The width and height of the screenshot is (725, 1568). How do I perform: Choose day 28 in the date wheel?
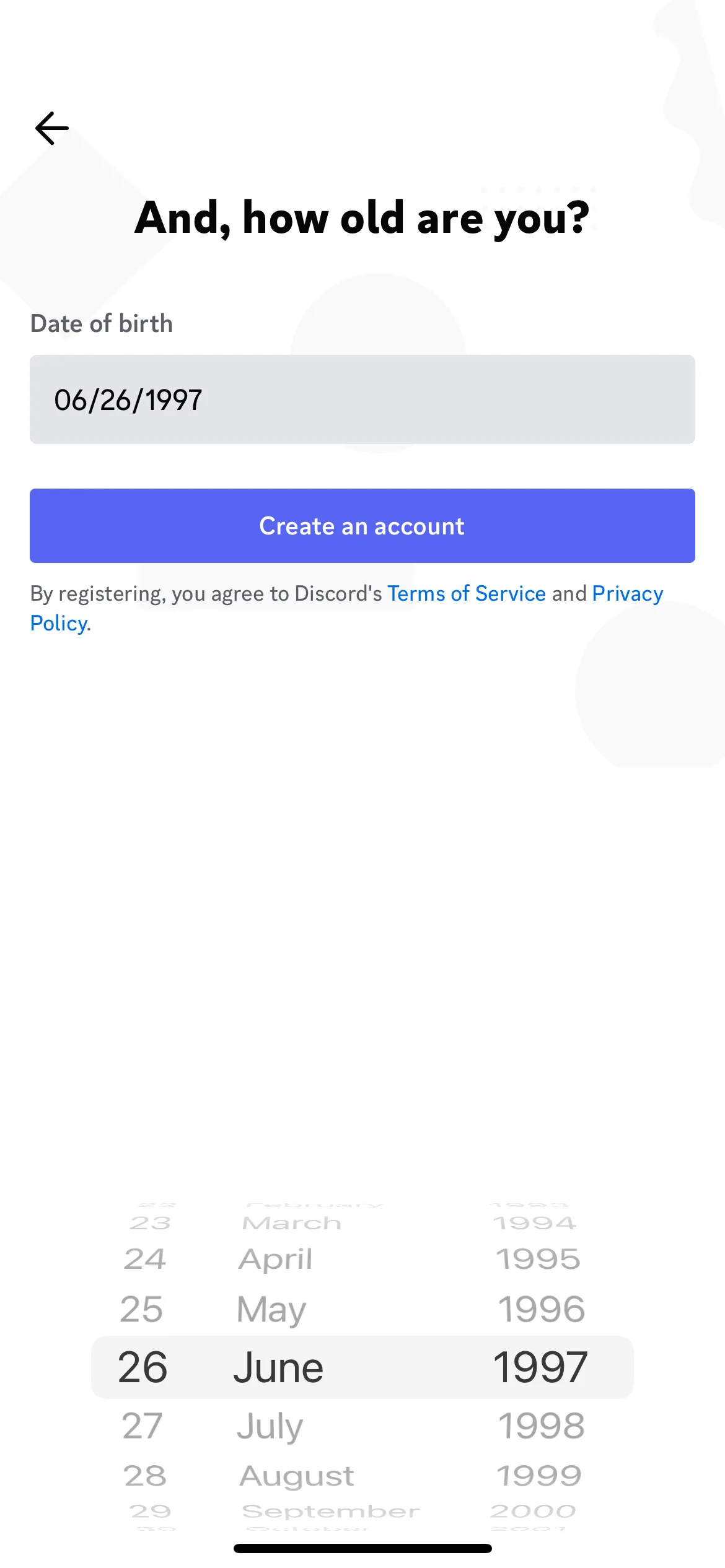[145, 1476]
